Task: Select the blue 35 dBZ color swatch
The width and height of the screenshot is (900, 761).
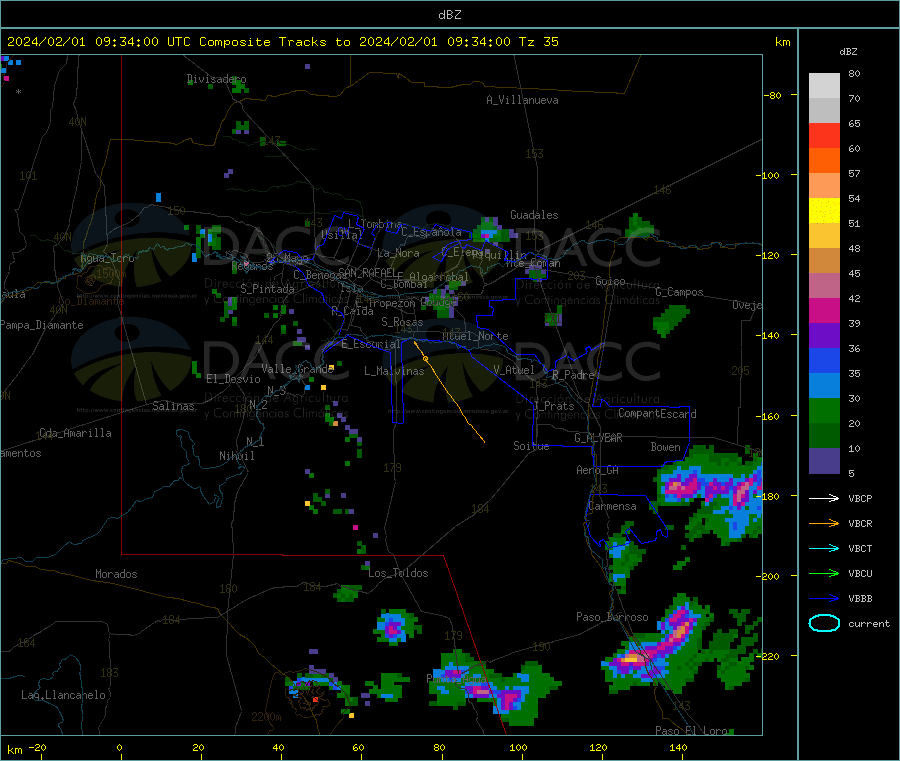Action: pos(824,360)
